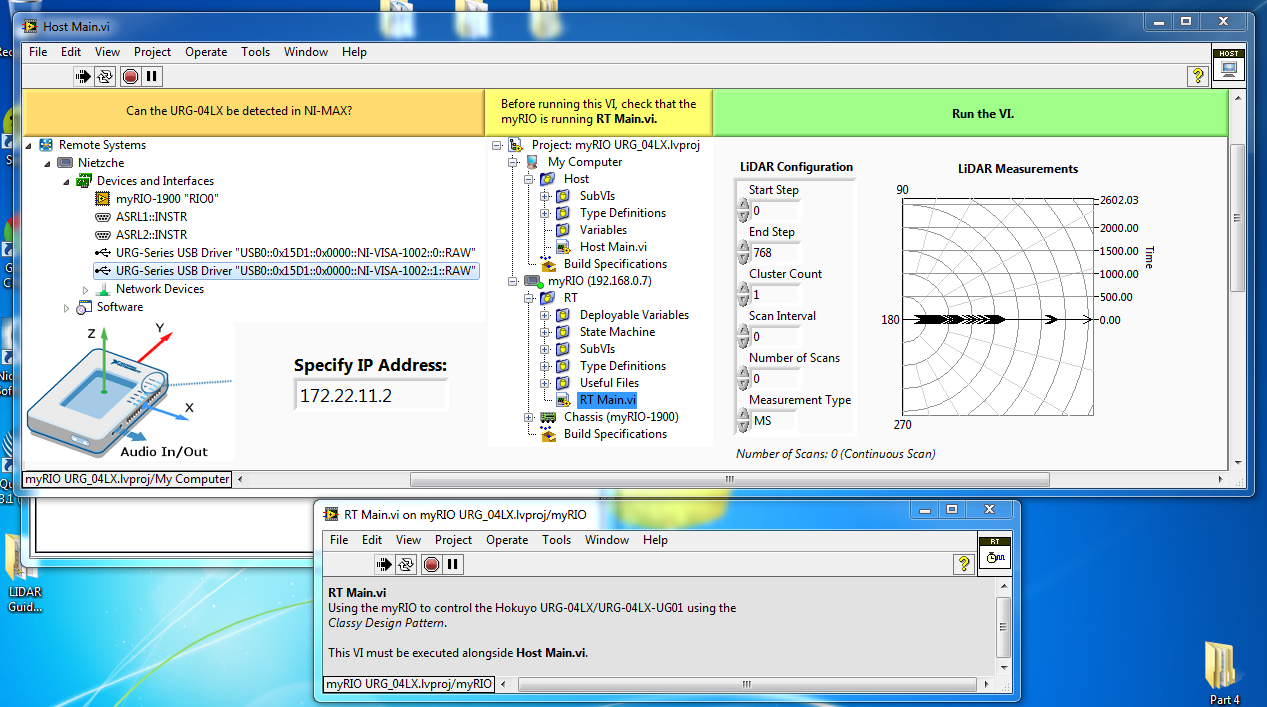Select the Run the VI. green tab
1267x707 pixels.
970,113
